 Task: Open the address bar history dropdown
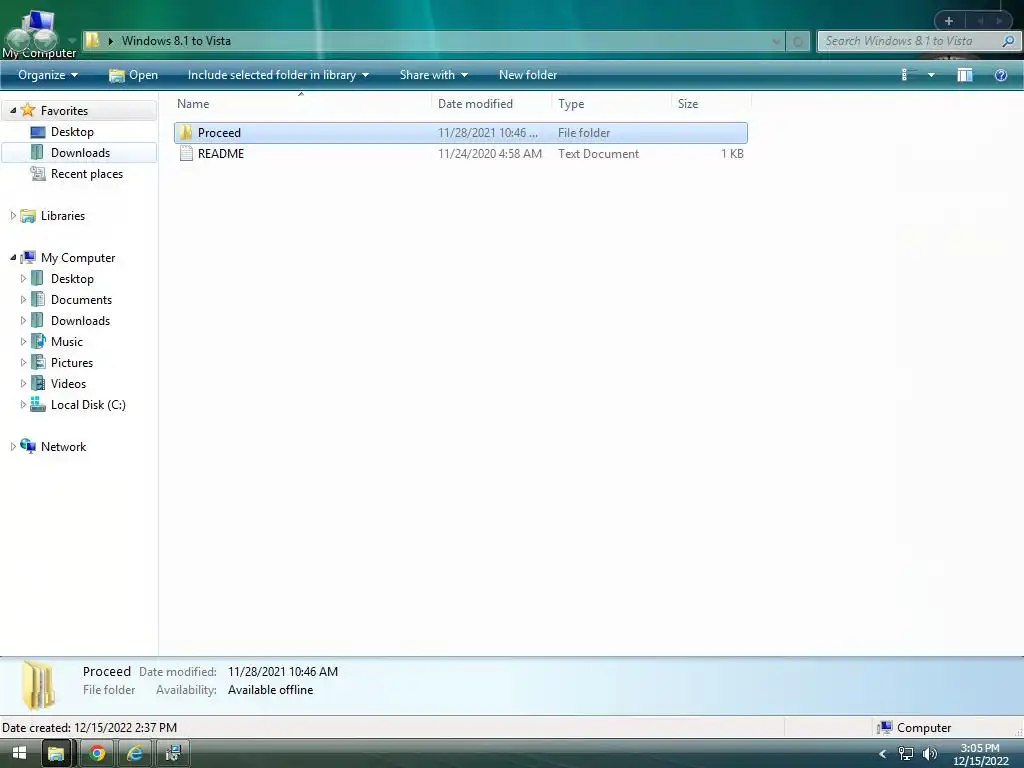click(776, 42)
